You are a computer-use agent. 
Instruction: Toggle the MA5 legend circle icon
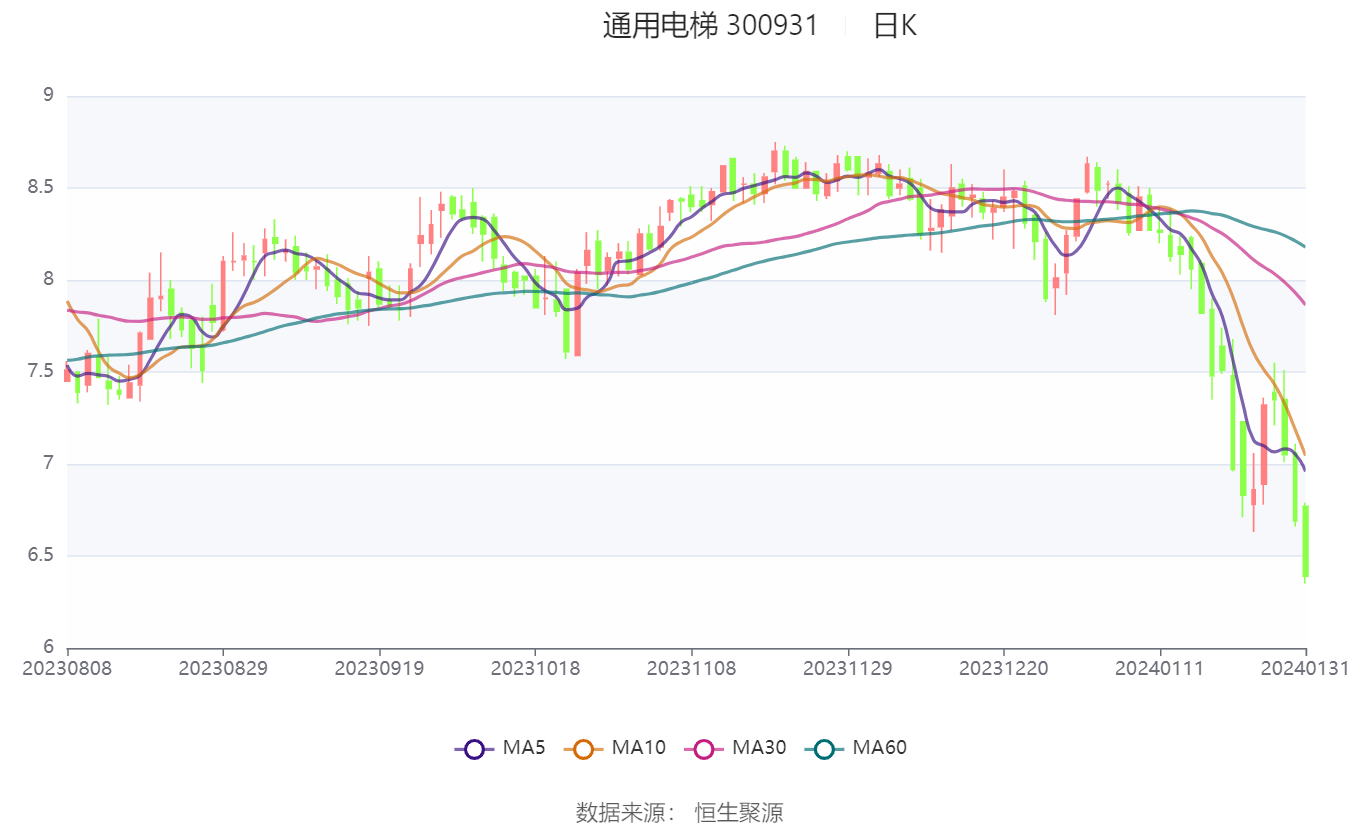tap(474, 748)
